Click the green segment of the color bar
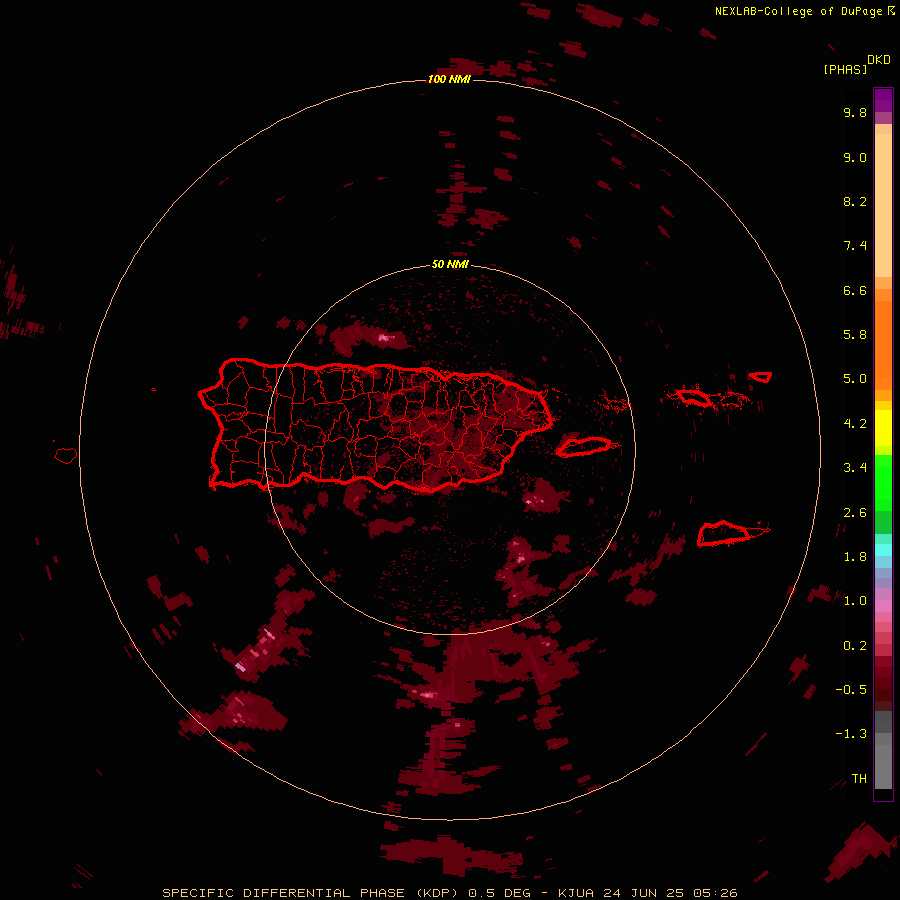The image size is (900, 900). (883, 482)
